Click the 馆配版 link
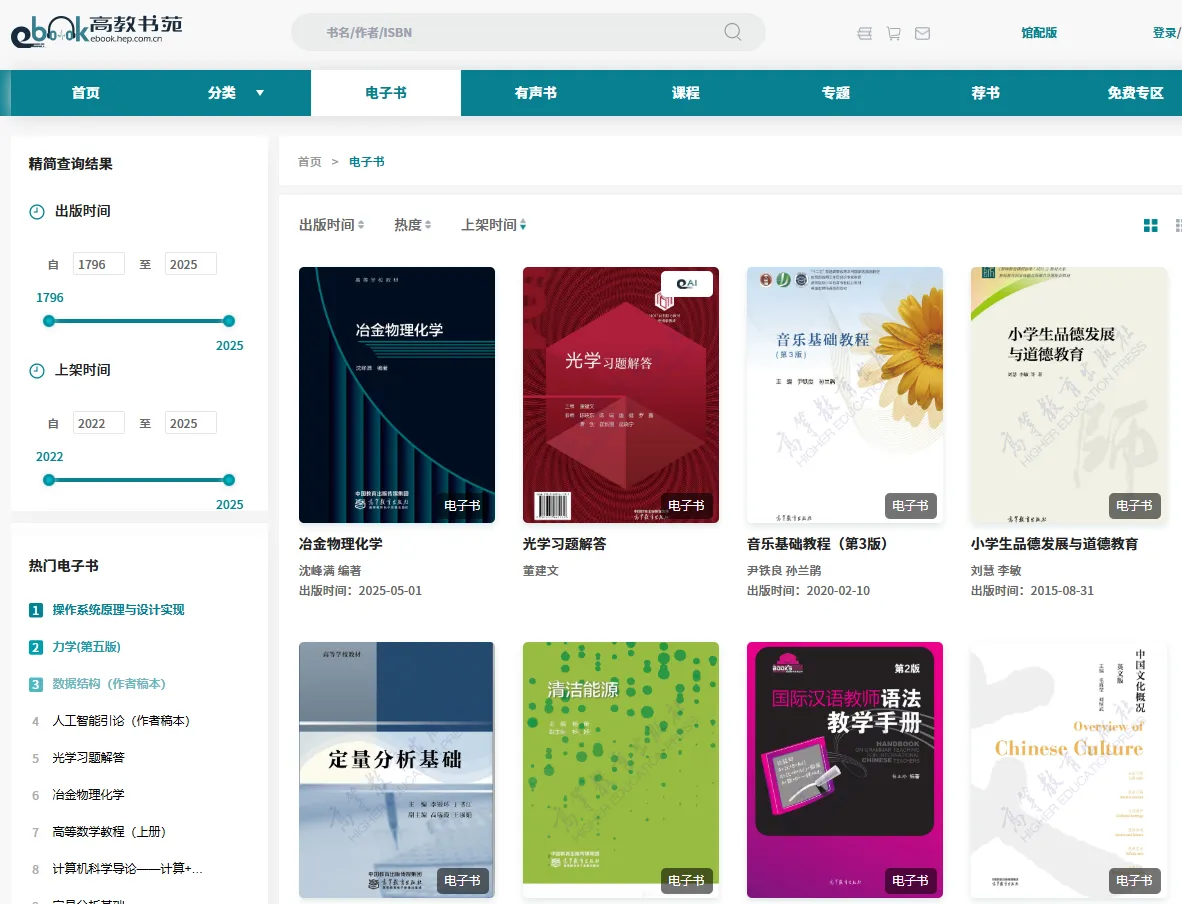This screenshot has width=1182, height=904. coord(1039,32)
